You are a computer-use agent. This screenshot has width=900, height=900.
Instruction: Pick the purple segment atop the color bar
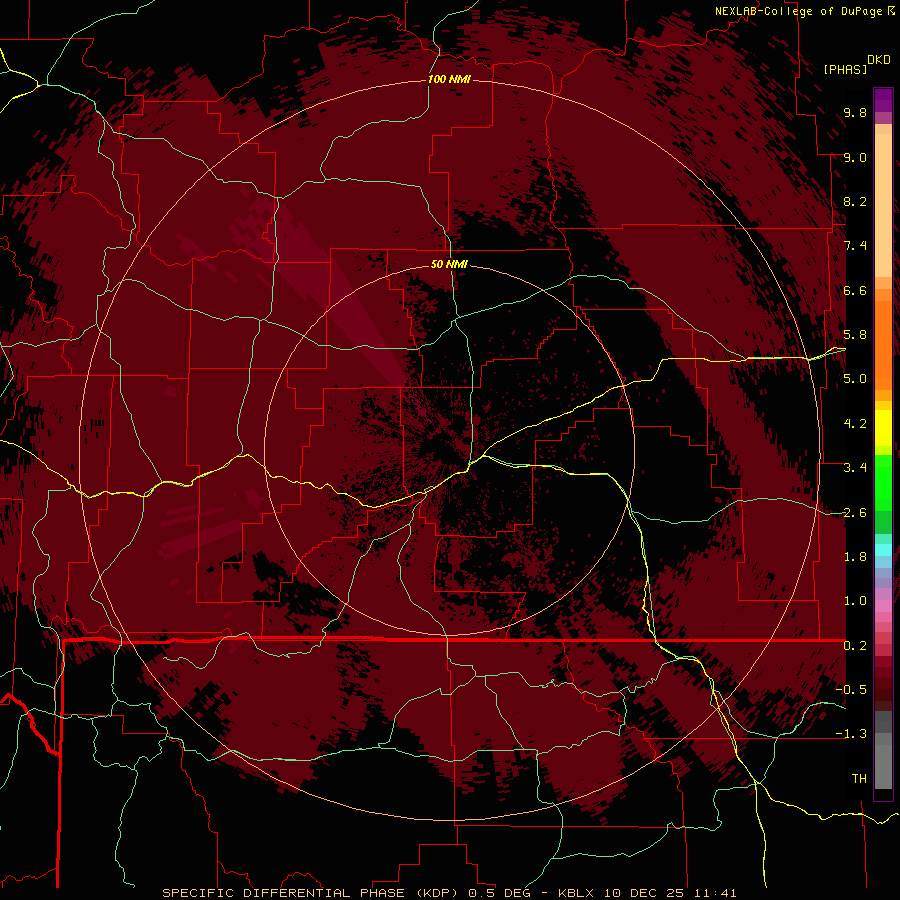883,101
